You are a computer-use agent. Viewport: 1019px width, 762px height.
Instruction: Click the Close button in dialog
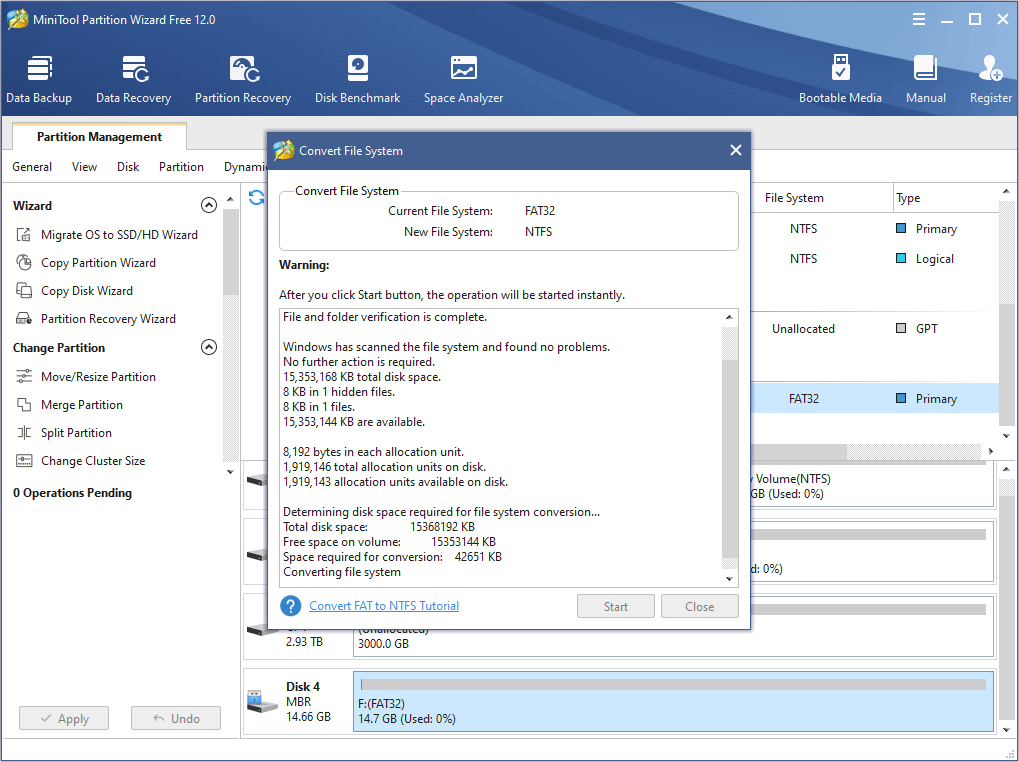(699, 606)
